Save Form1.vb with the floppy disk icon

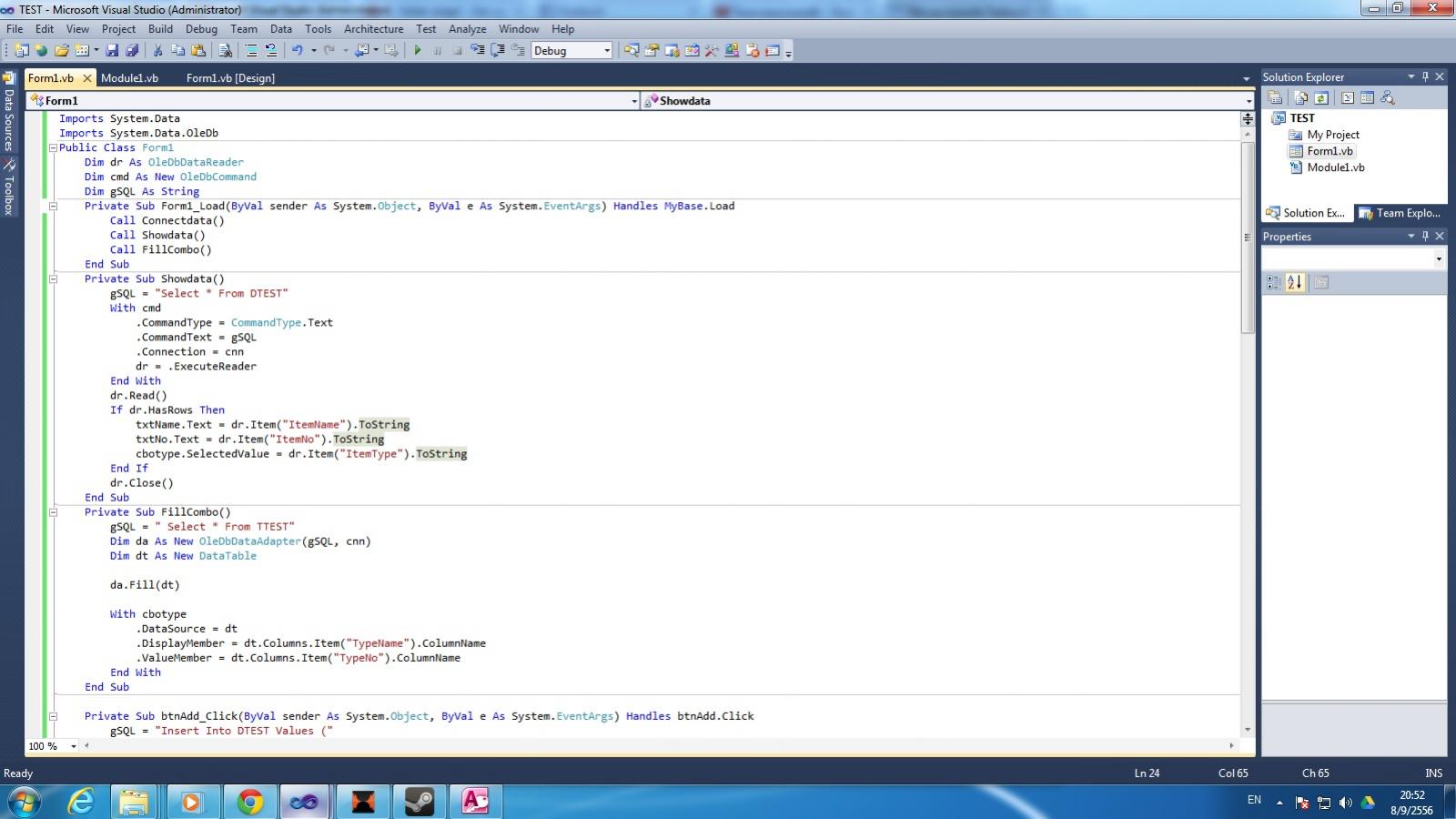[x=112, y=51]
